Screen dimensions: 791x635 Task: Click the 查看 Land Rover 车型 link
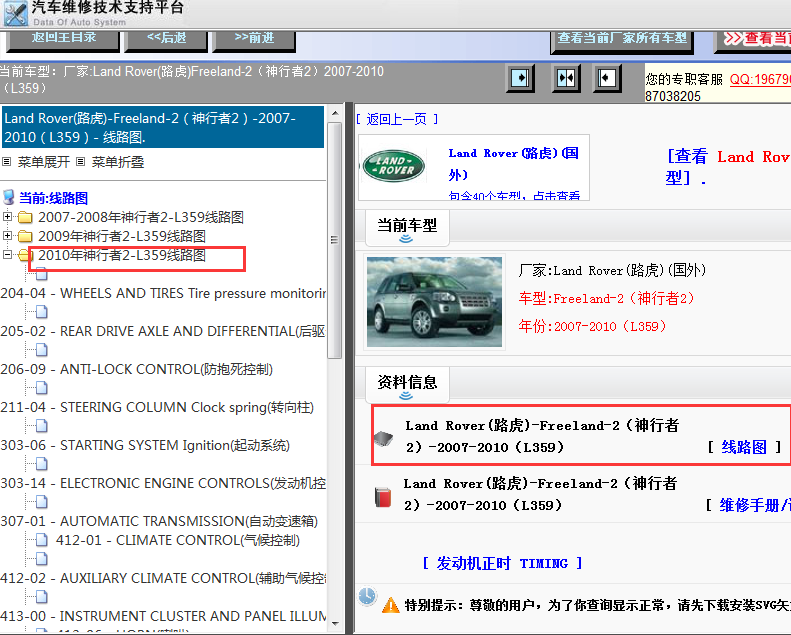coord(728,166)
